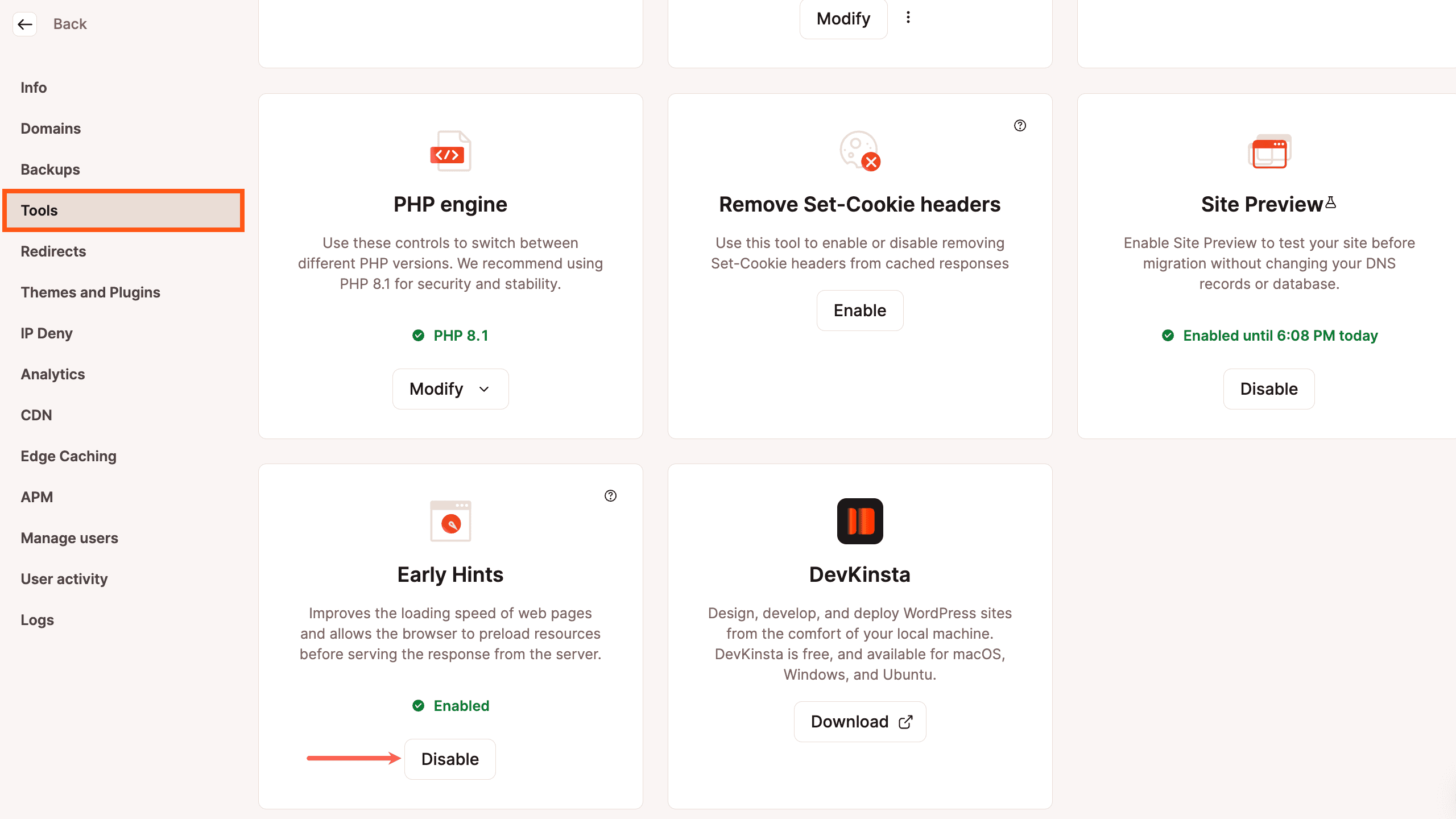Toggle Early Hints enabled status off
The height and width of the screenshot is (819, 1456).
tap(449, 759)
